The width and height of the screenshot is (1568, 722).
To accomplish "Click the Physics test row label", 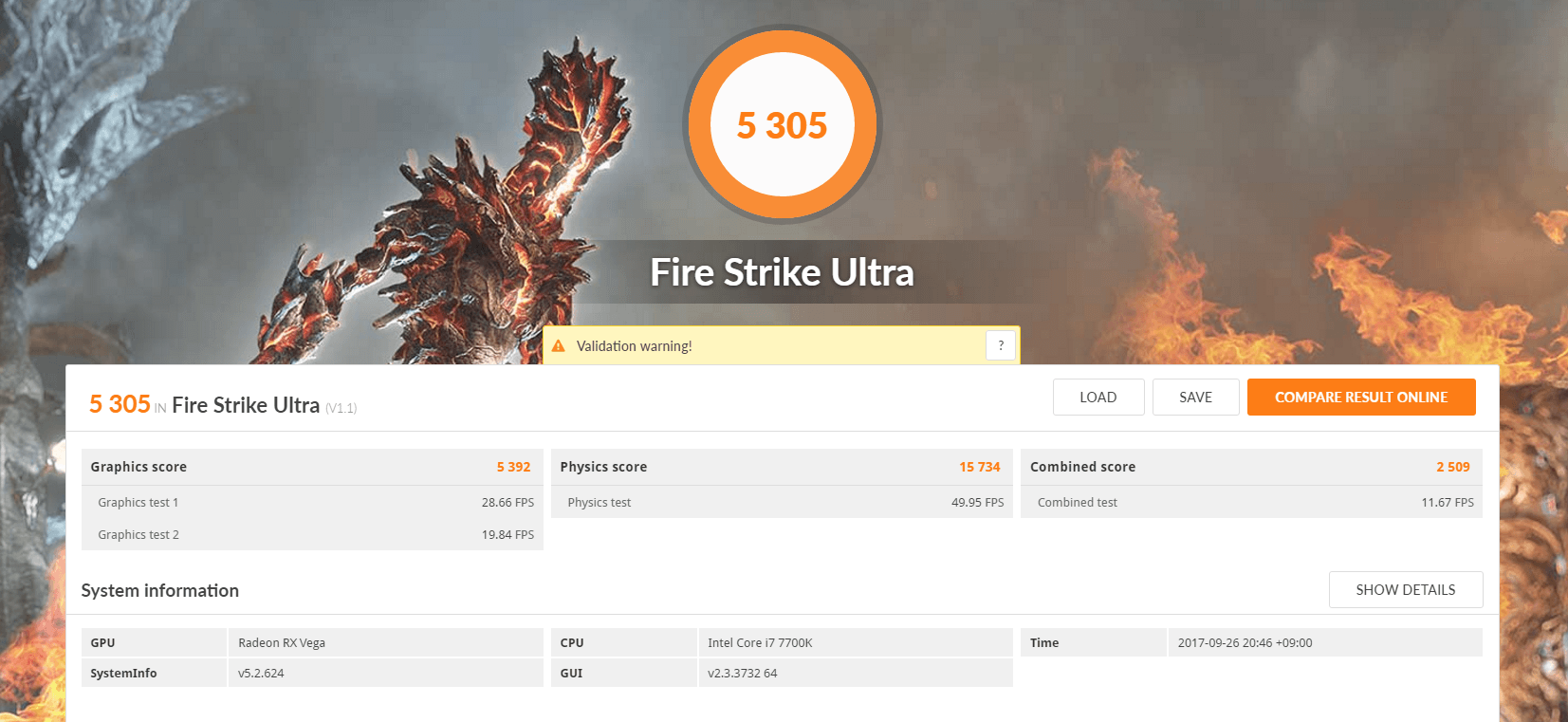I will [x=600, y=503].
